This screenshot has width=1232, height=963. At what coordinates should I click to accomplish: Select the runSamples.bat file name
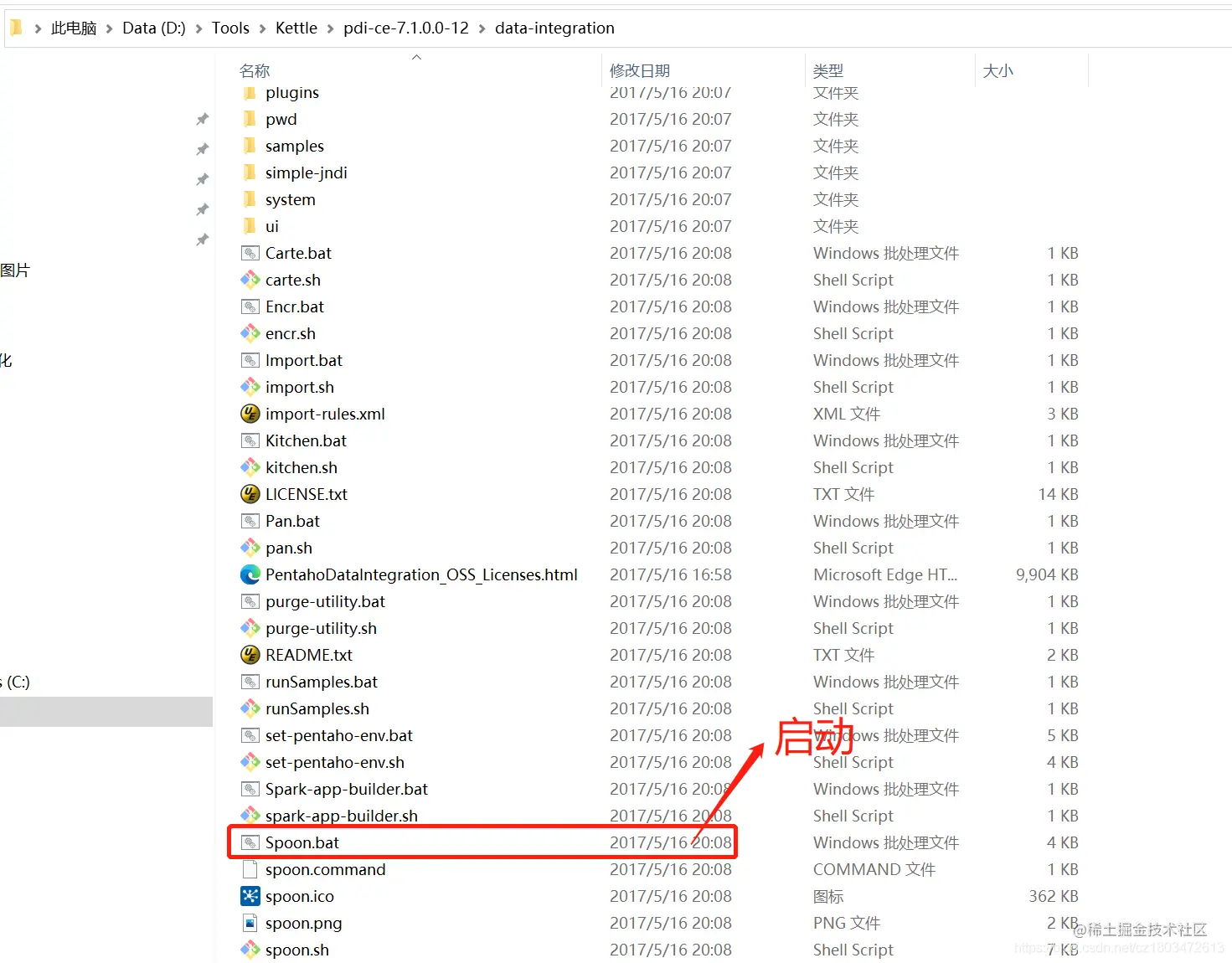click(x=322, y=682)
